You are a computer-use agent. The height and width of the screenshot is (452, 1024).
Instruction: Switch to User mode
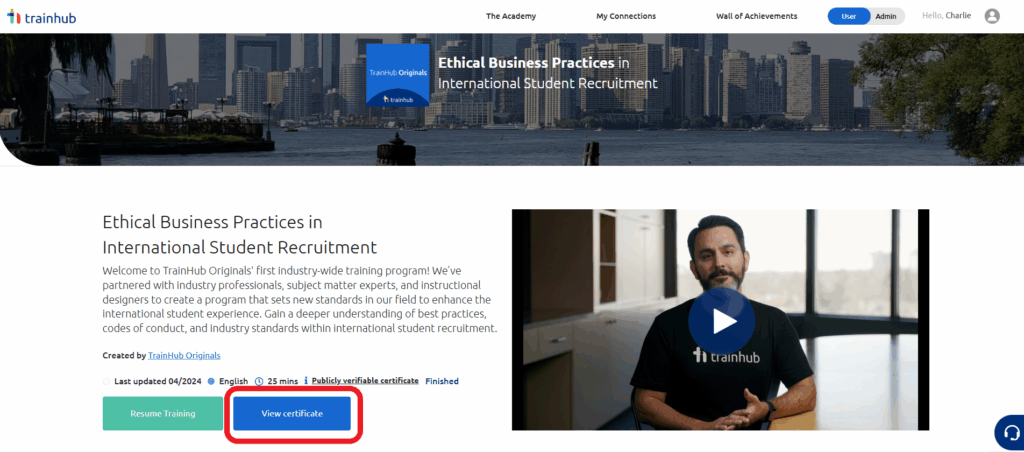pos(849,16)
